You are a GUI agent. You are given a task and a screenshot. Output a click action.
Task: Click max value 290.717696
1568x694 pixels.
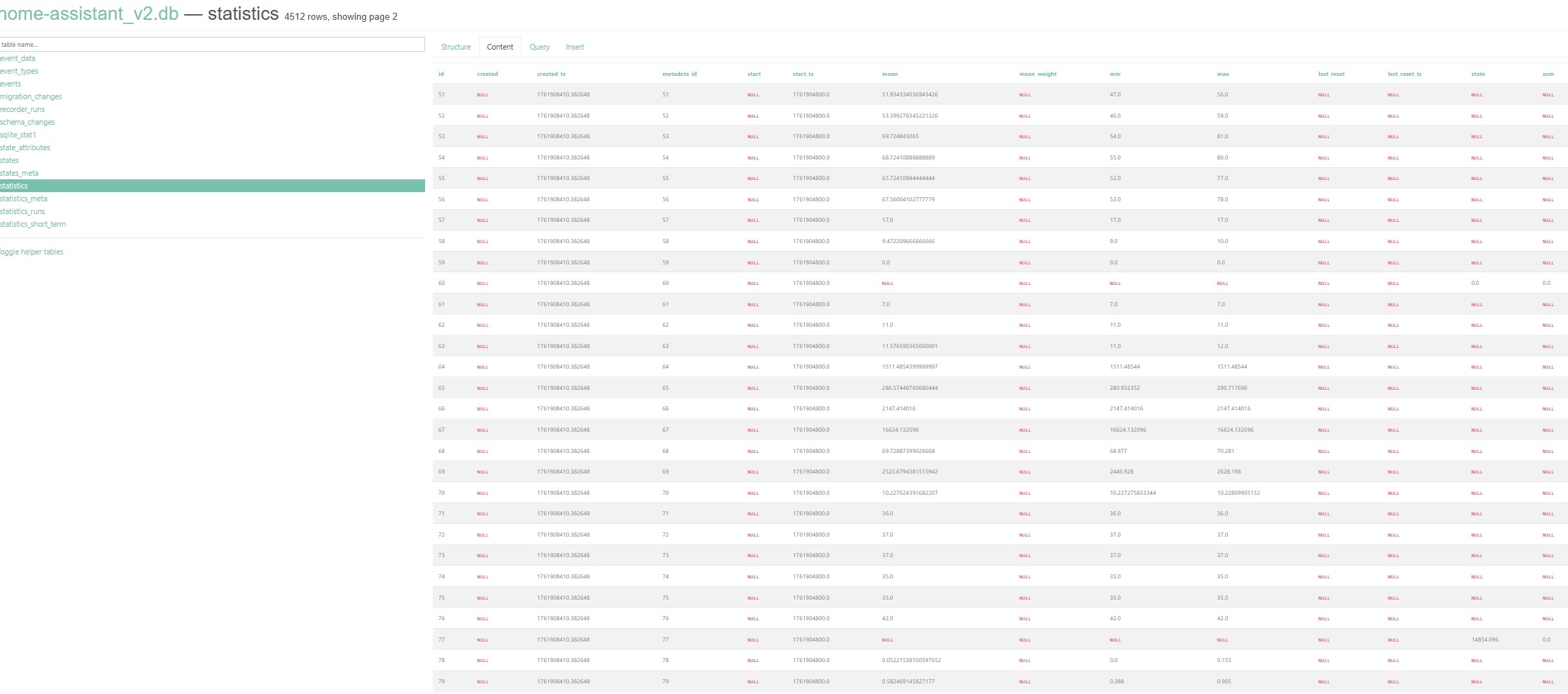[1232, 388]
